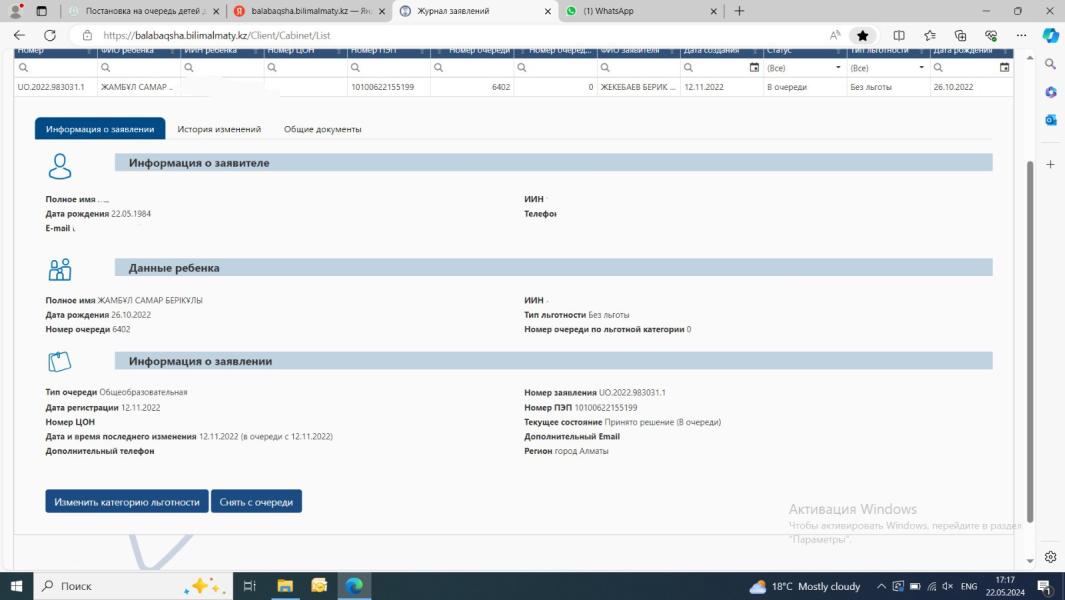Open the browser profile icon
This screenshot has height=600, width=1065.
(x=16, y=11)
